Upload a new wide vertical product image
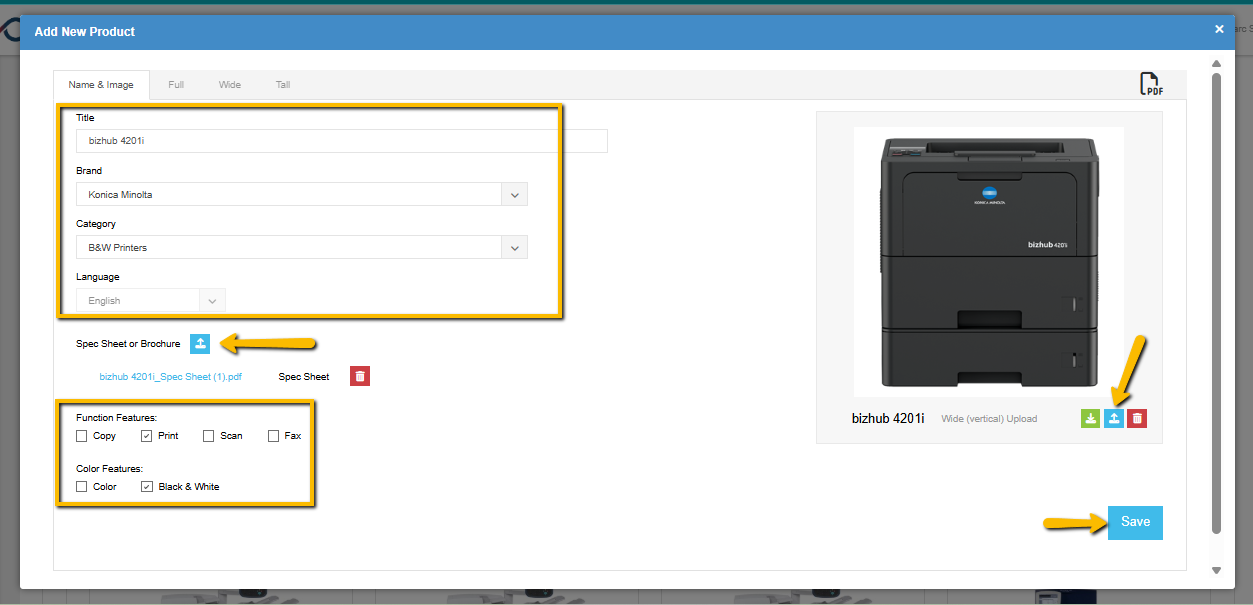This screenshot has height=605, width=1253. point(1114,418)
